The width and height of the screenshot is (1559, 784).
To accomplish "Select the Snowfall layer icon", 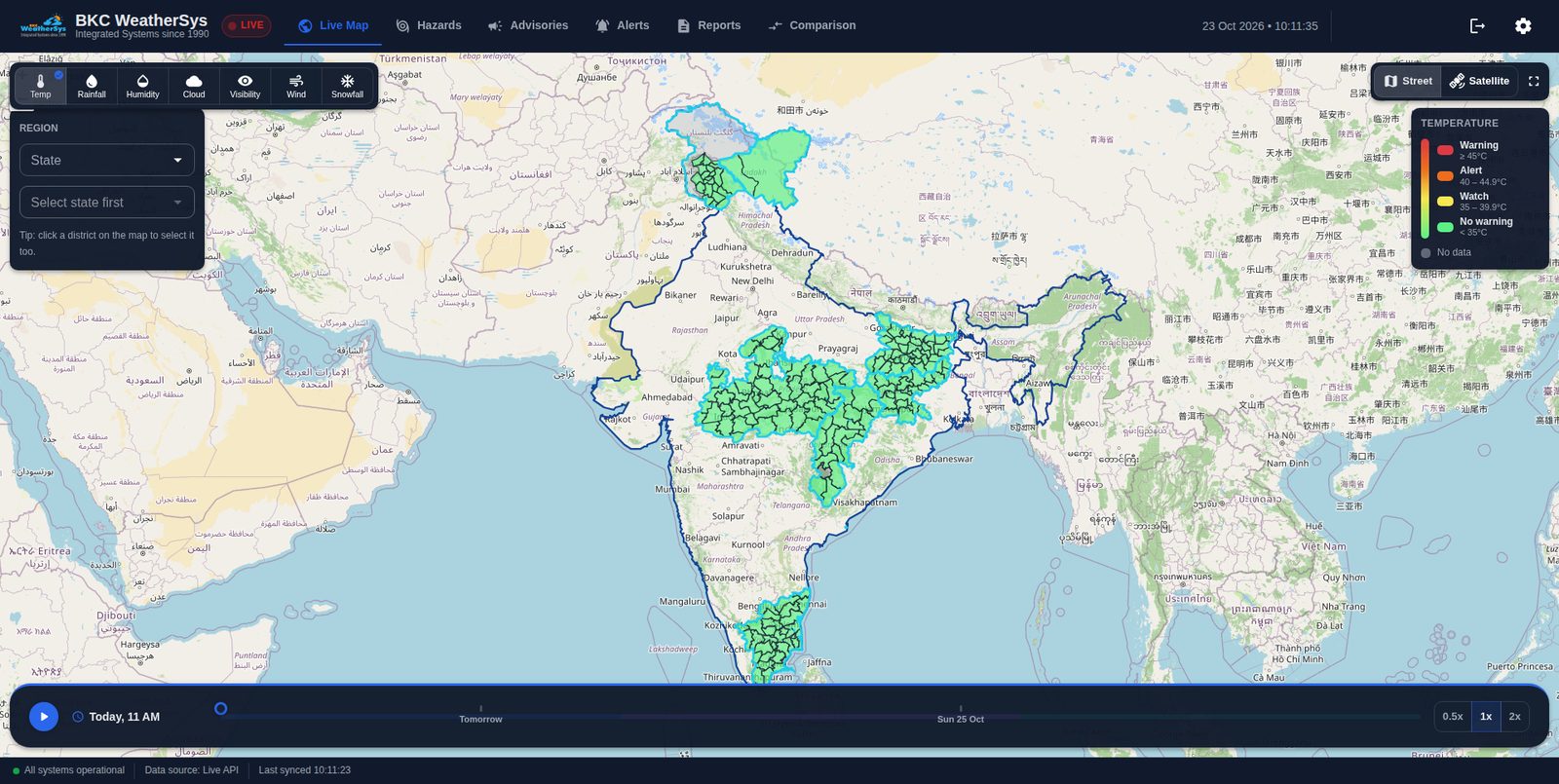I will tap(347, 86).
